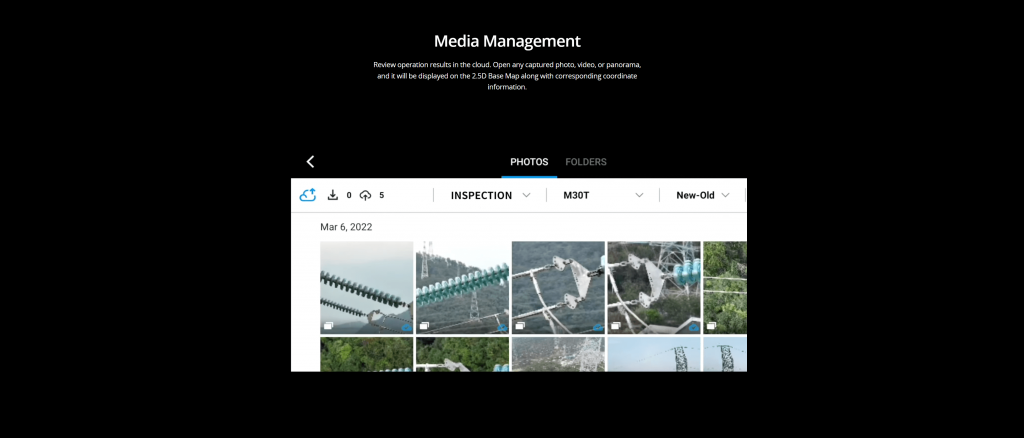This screenshot has height=438, width=1024.
Task: Click the stacked-photos icon on dark insulator thumbnail
Action: coord(328,326)
